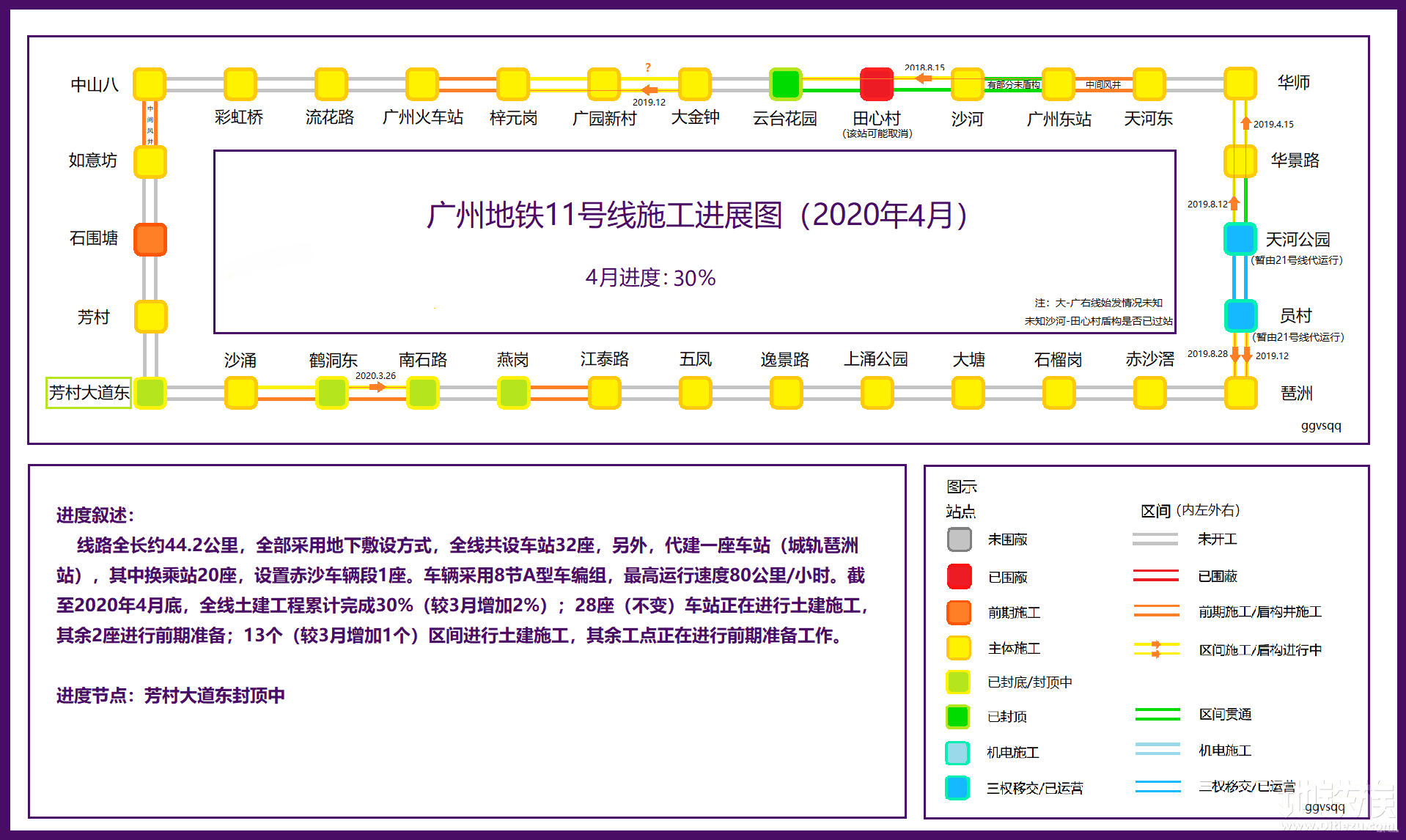
Task: Select the 上涌公园 station square
Action: coord(877,393)
